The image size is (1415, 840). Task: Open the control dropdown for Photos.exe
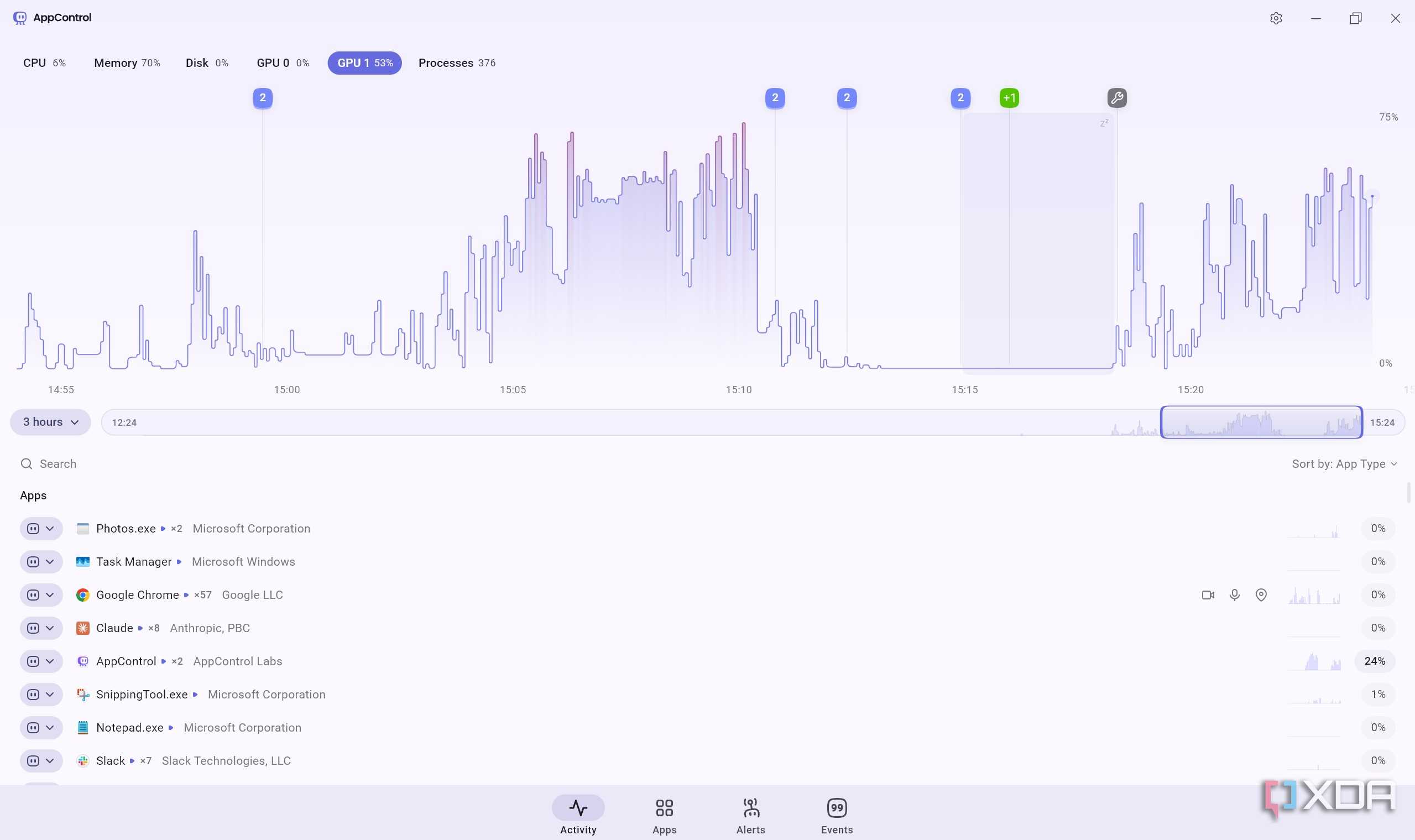pyautogui.click(x=41, y=529)
